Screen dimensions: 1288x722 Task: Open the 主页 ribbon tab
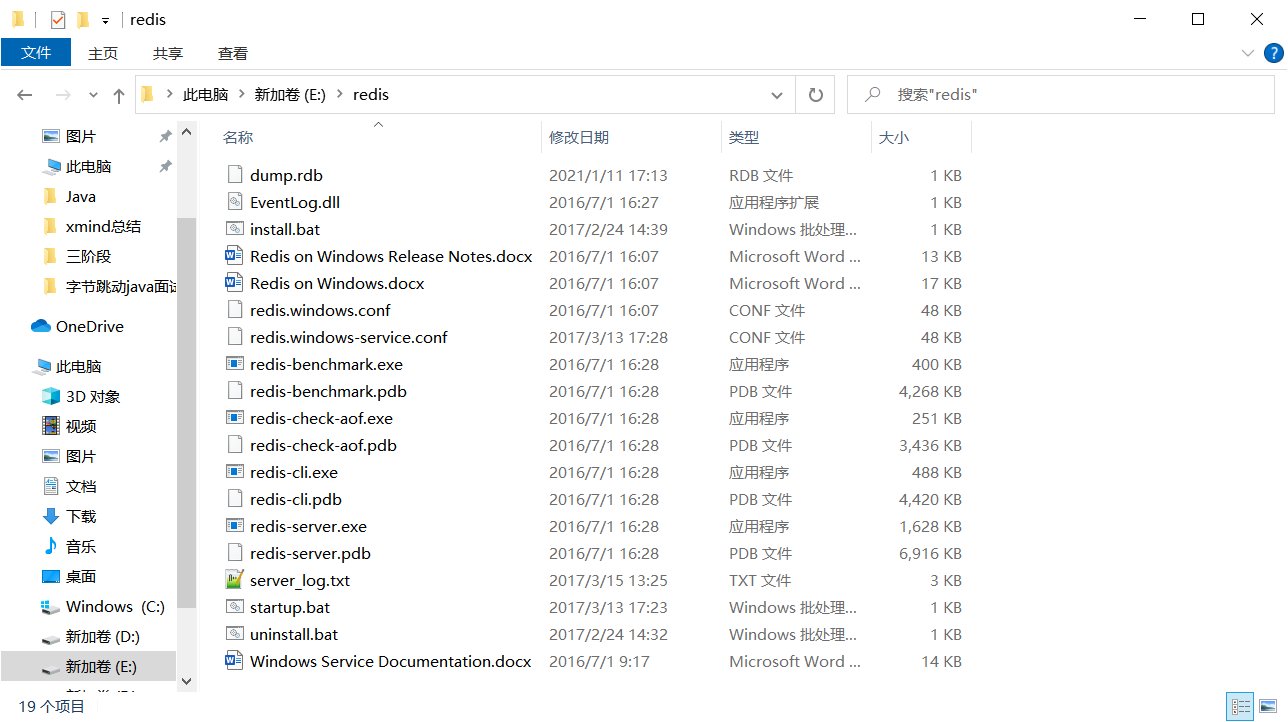(103, 53)
